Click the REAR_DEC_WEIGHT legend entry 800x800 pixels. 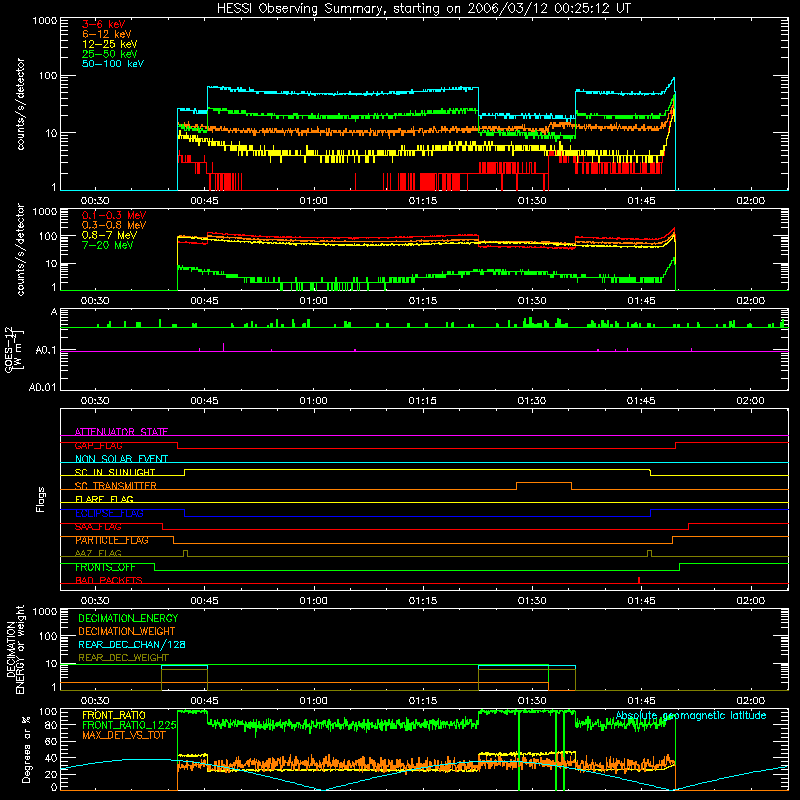coord(123,658)
